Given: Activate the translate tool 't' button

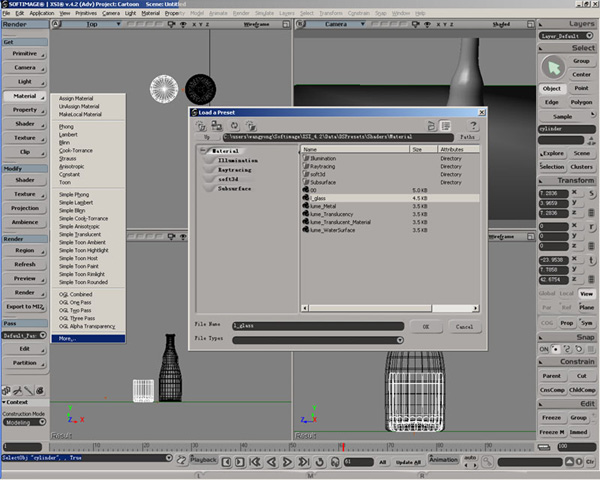Looking at the screenshot, I should (592, 260).
